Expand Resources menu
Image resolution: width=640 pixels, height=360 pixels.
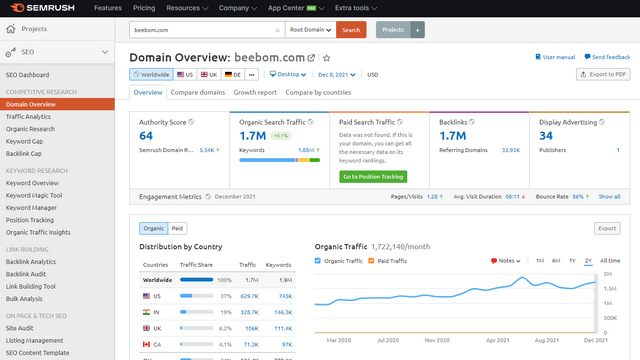click(187, 8)
